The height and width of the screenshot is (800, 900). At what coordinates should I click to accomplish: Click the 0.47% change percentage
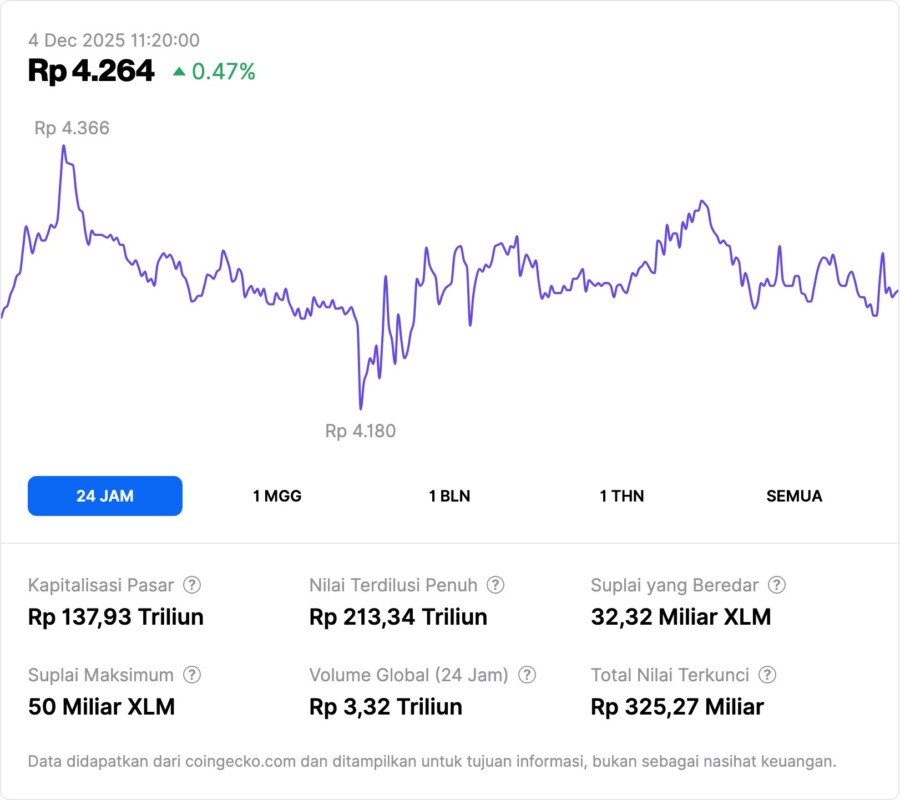point(224,72)
